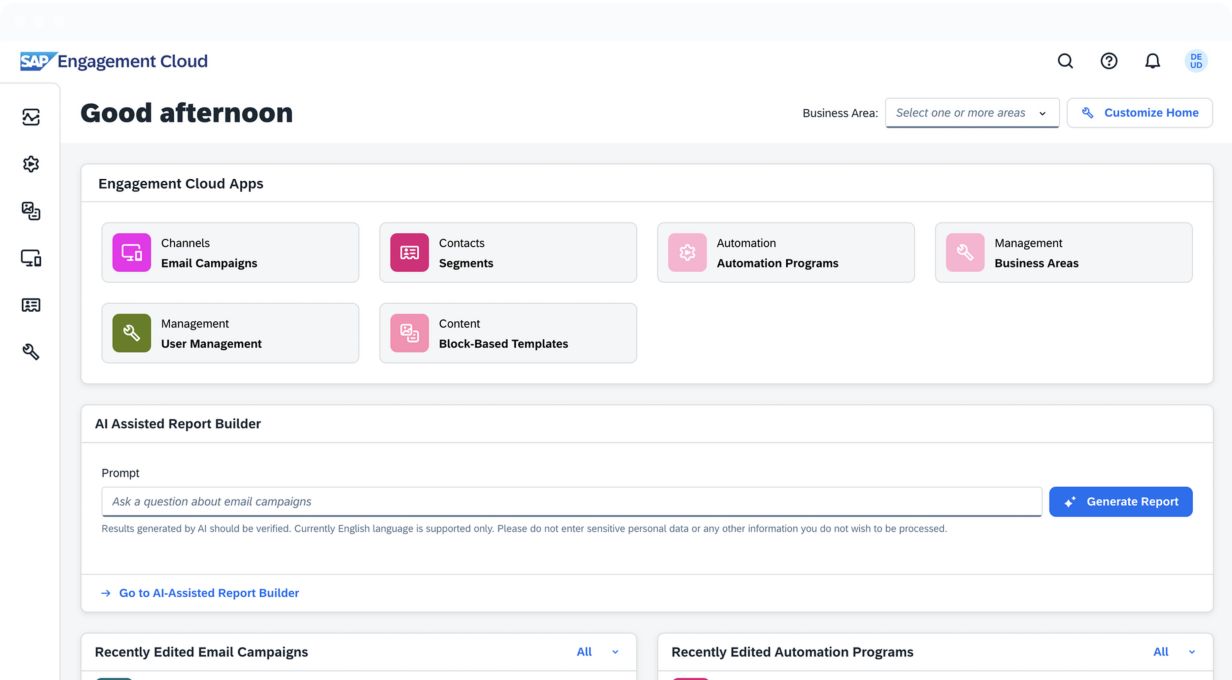
Task: Click the Customize Home button
Action: [1139, 113]
